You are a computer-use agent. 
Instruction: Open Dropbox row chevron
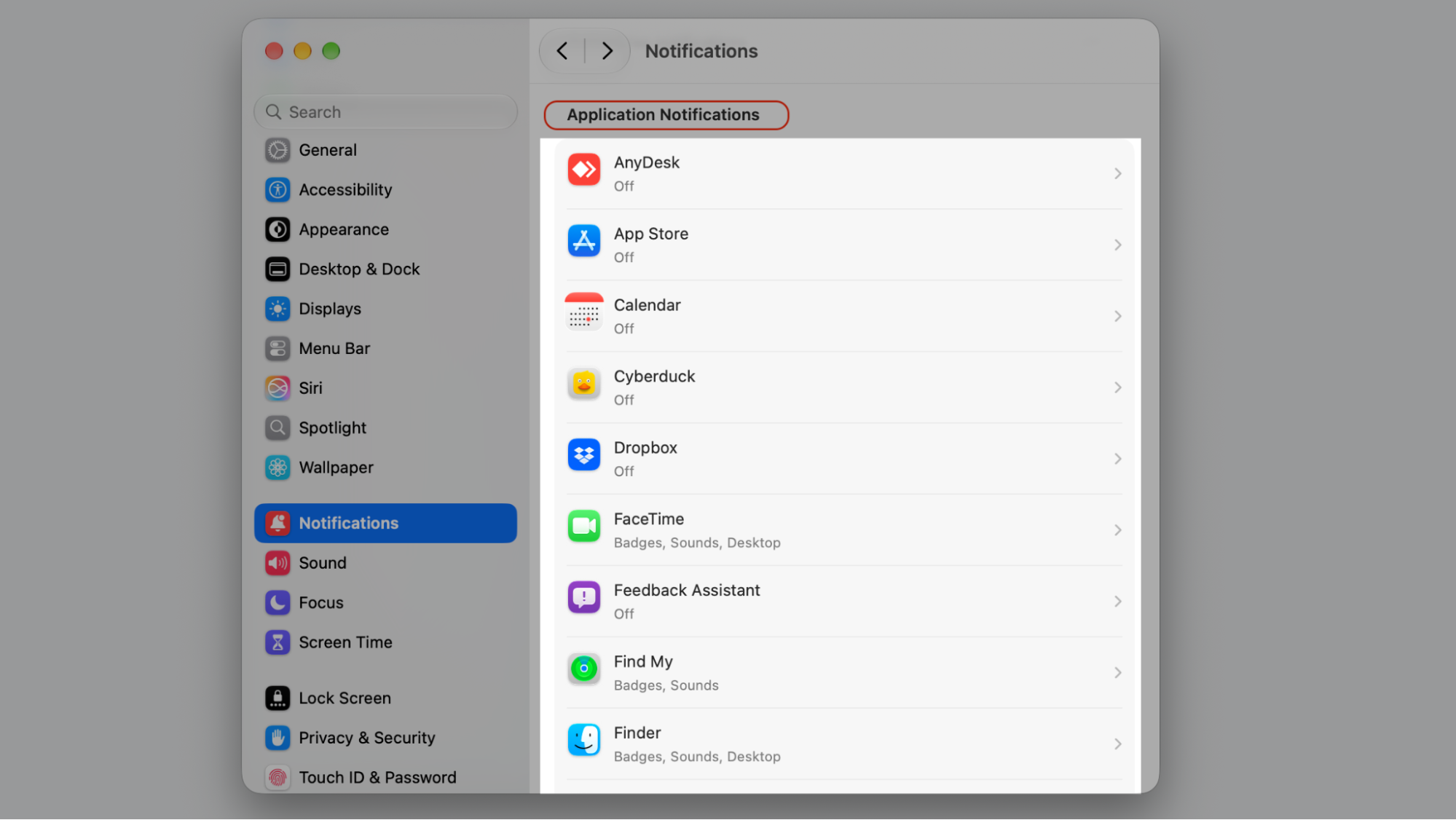[x=1117, y=459]
